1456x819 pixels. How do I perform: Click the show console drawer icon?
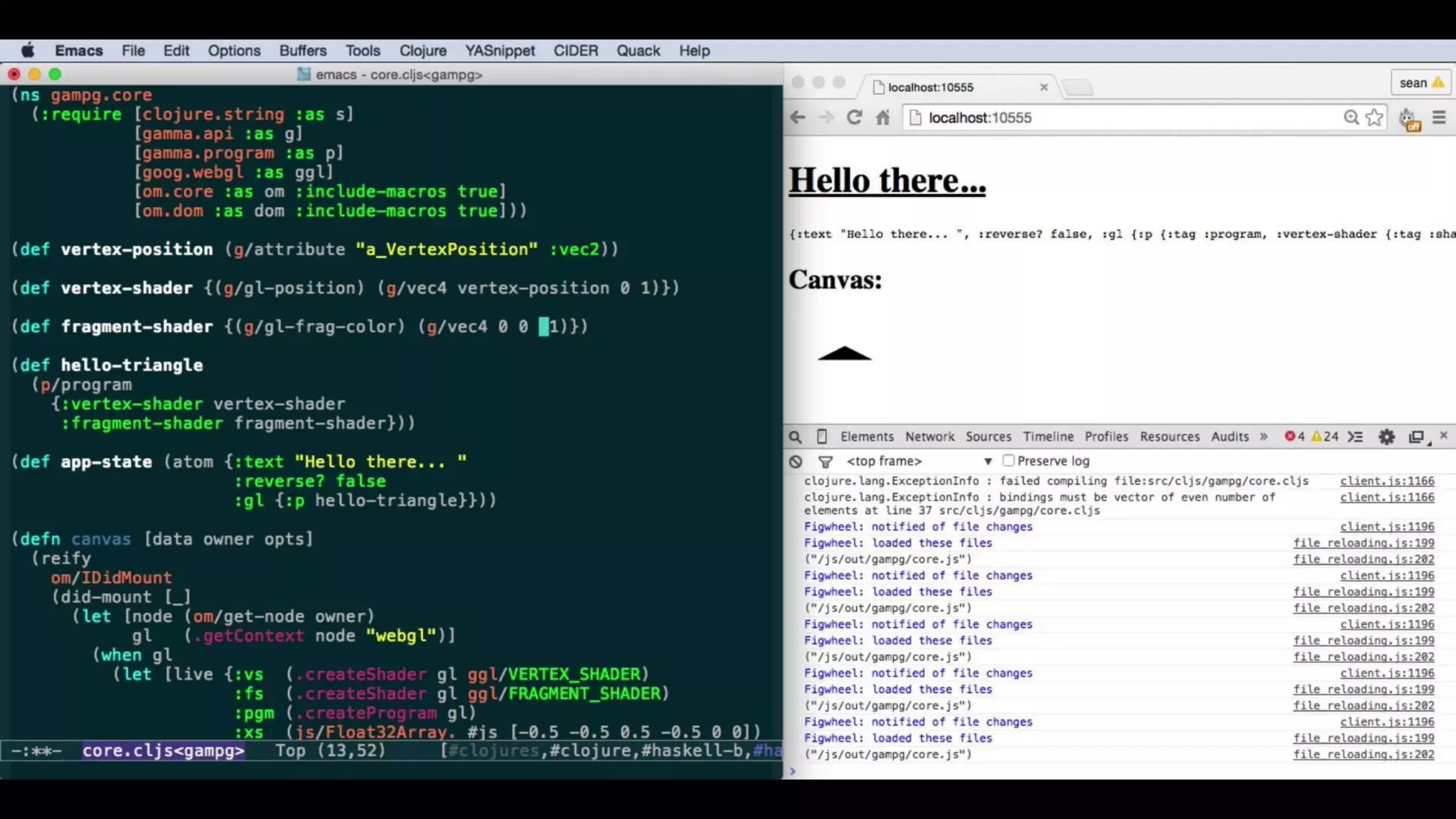1356,437
